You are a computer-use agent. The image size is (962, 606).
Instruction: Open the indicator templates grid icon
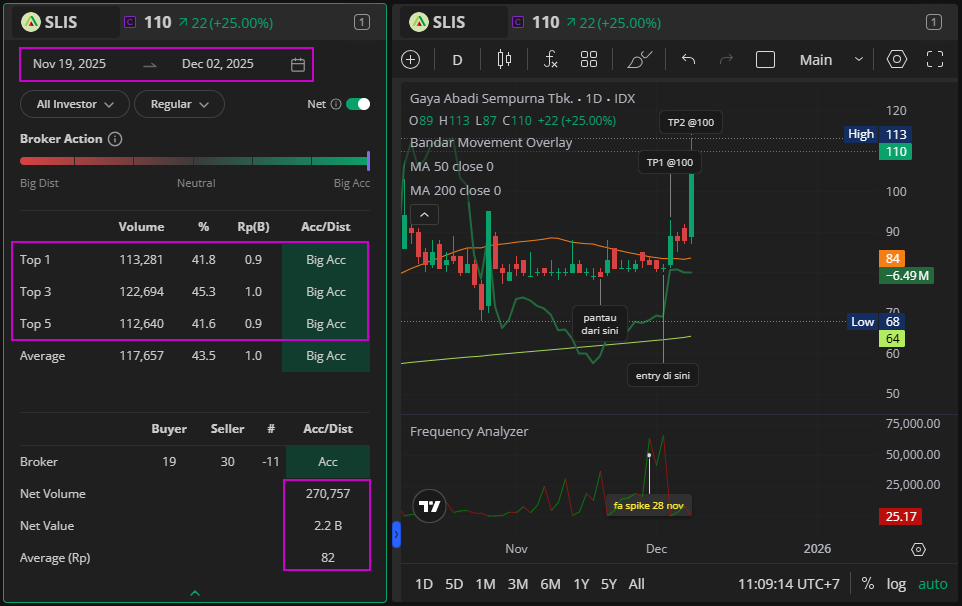pyautogui.click(x=589, y=60)
